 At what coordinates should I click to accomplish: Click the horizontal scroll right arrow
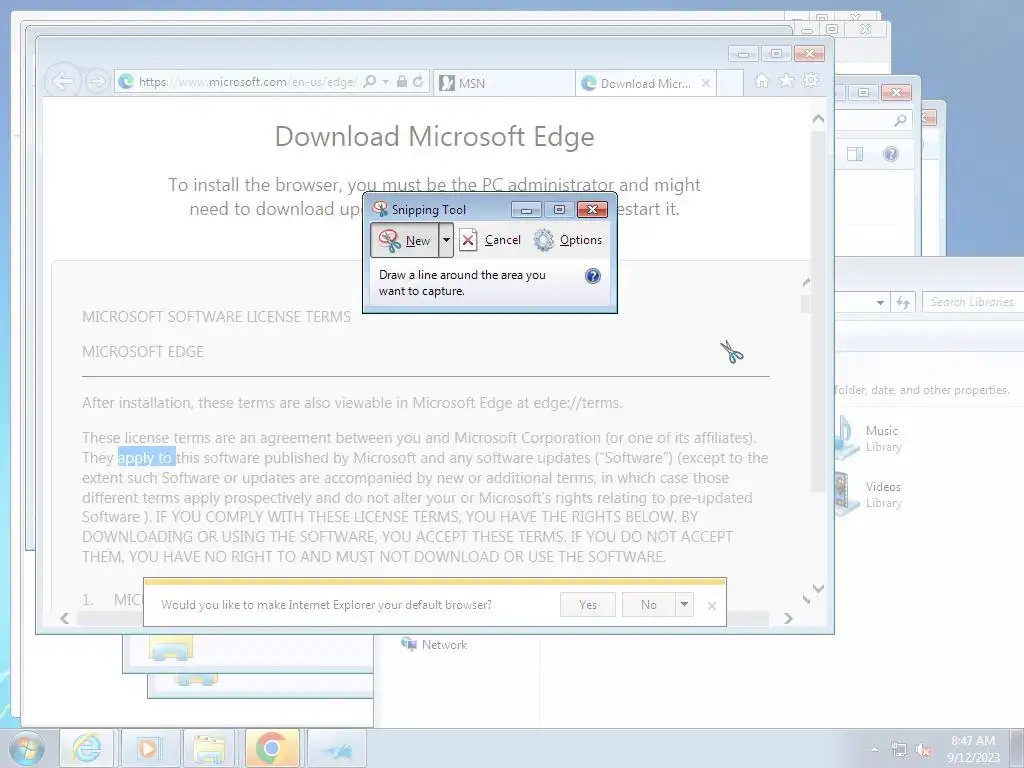[x=788, y=618]
